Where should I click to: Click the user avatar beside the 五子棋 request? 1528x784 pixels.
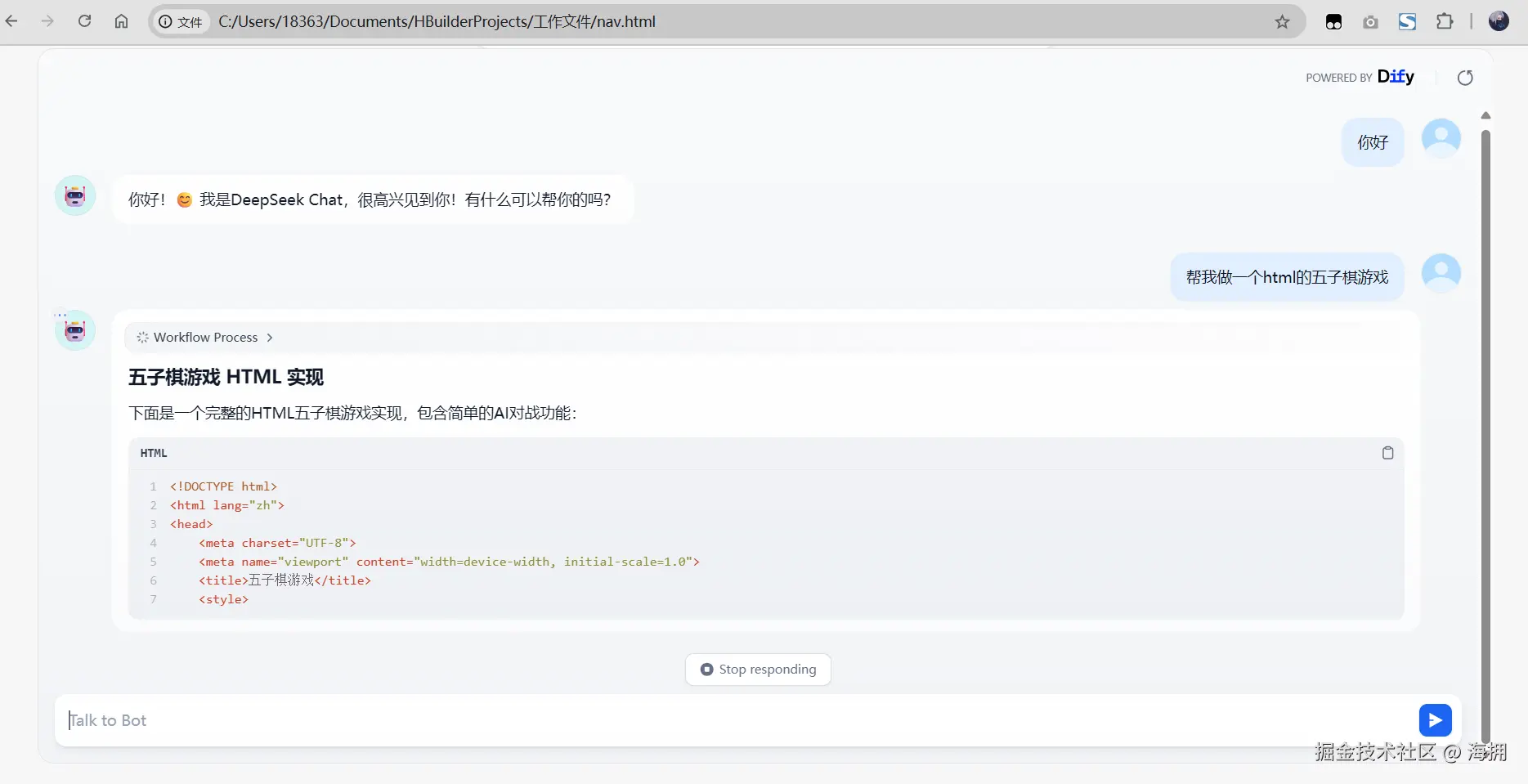[1441, 273]
